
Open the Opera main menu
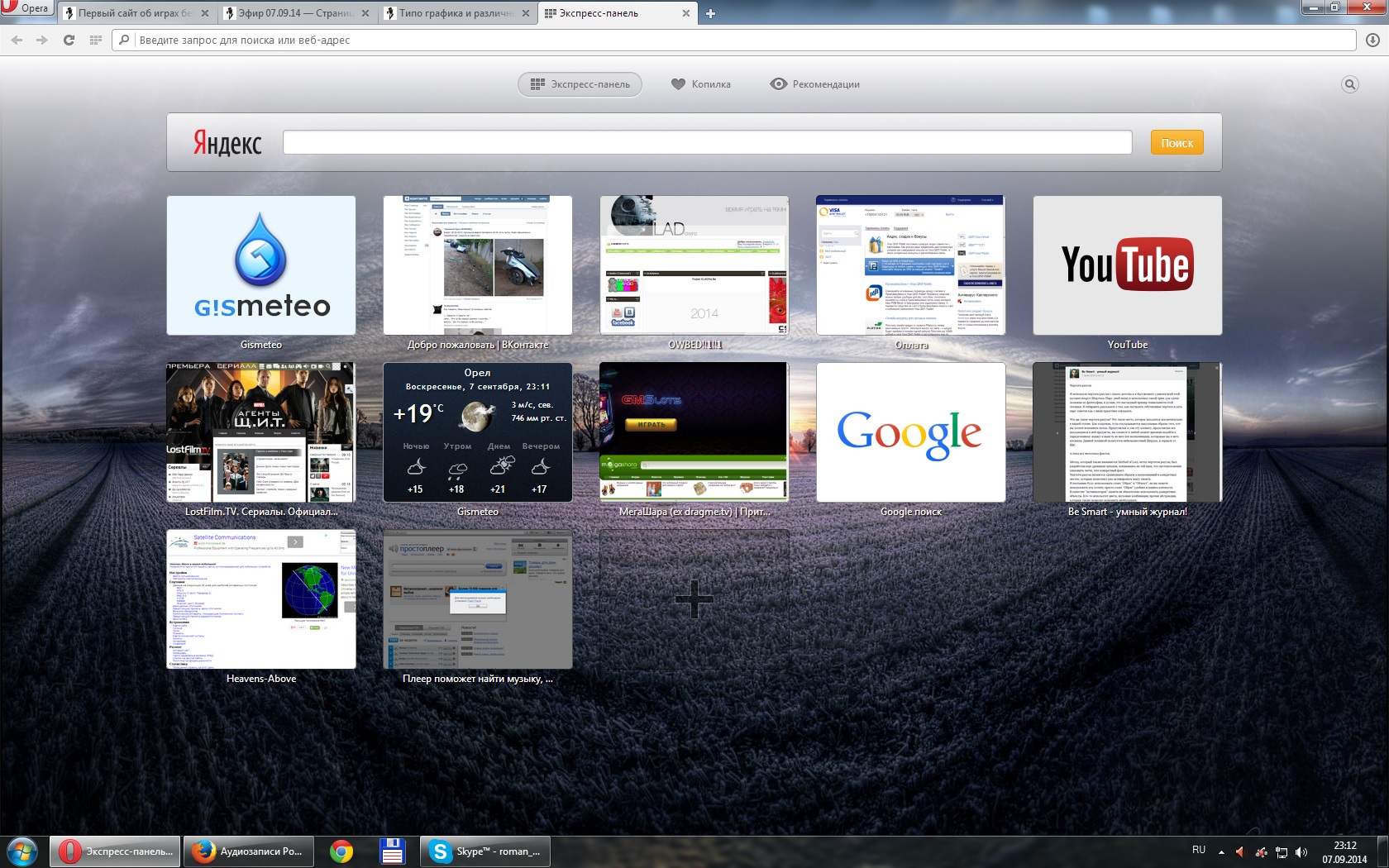(x=26, y=8)
